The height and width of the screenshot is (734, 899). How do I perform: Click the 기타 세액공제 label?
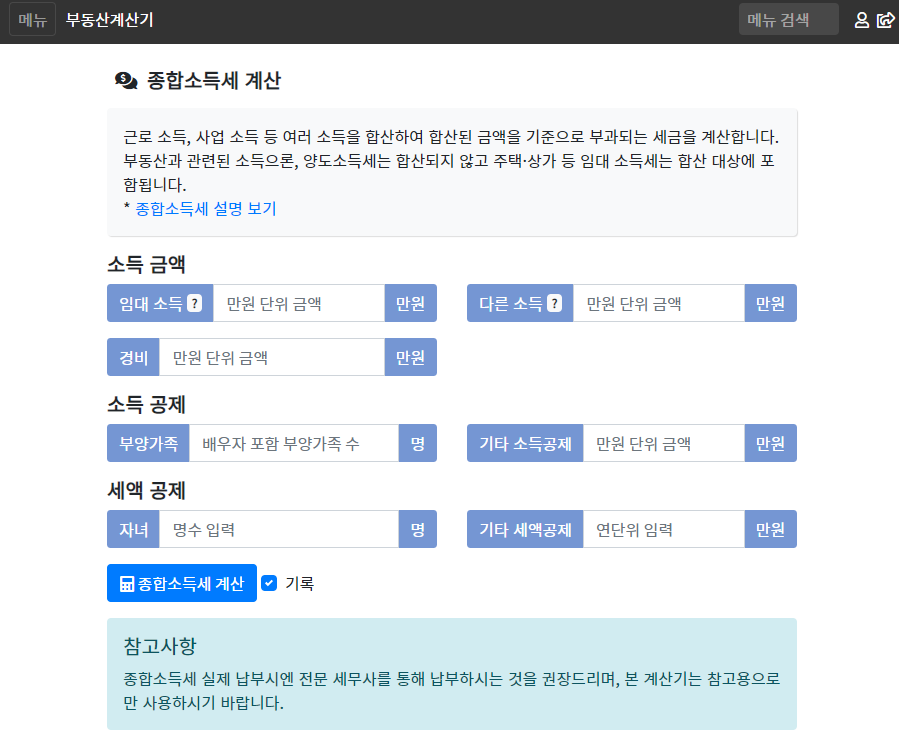click(x=525, y=529)
